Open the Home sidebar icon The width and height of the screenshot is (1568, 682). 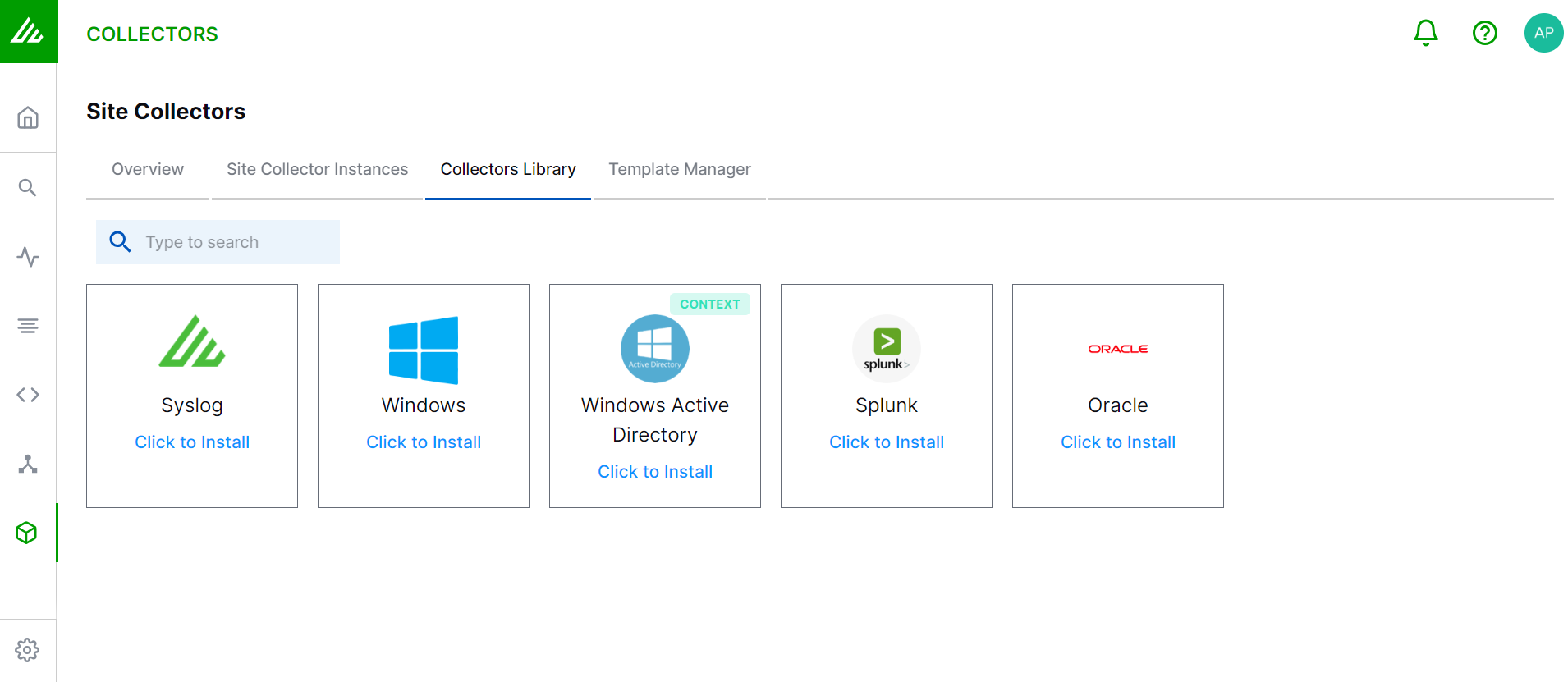[28, 117]
